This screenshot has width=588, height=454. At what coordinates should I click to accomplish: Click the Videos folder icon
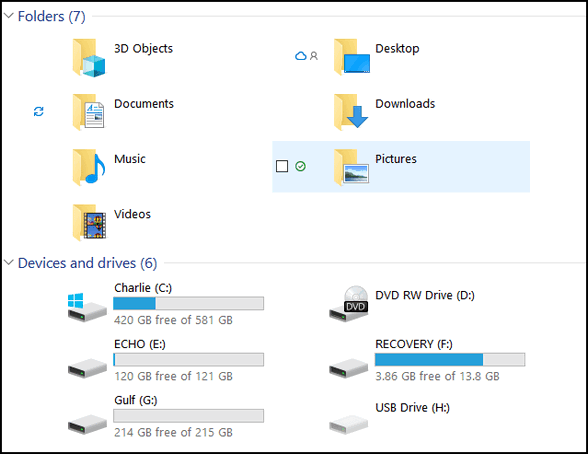tap(89, 222)
